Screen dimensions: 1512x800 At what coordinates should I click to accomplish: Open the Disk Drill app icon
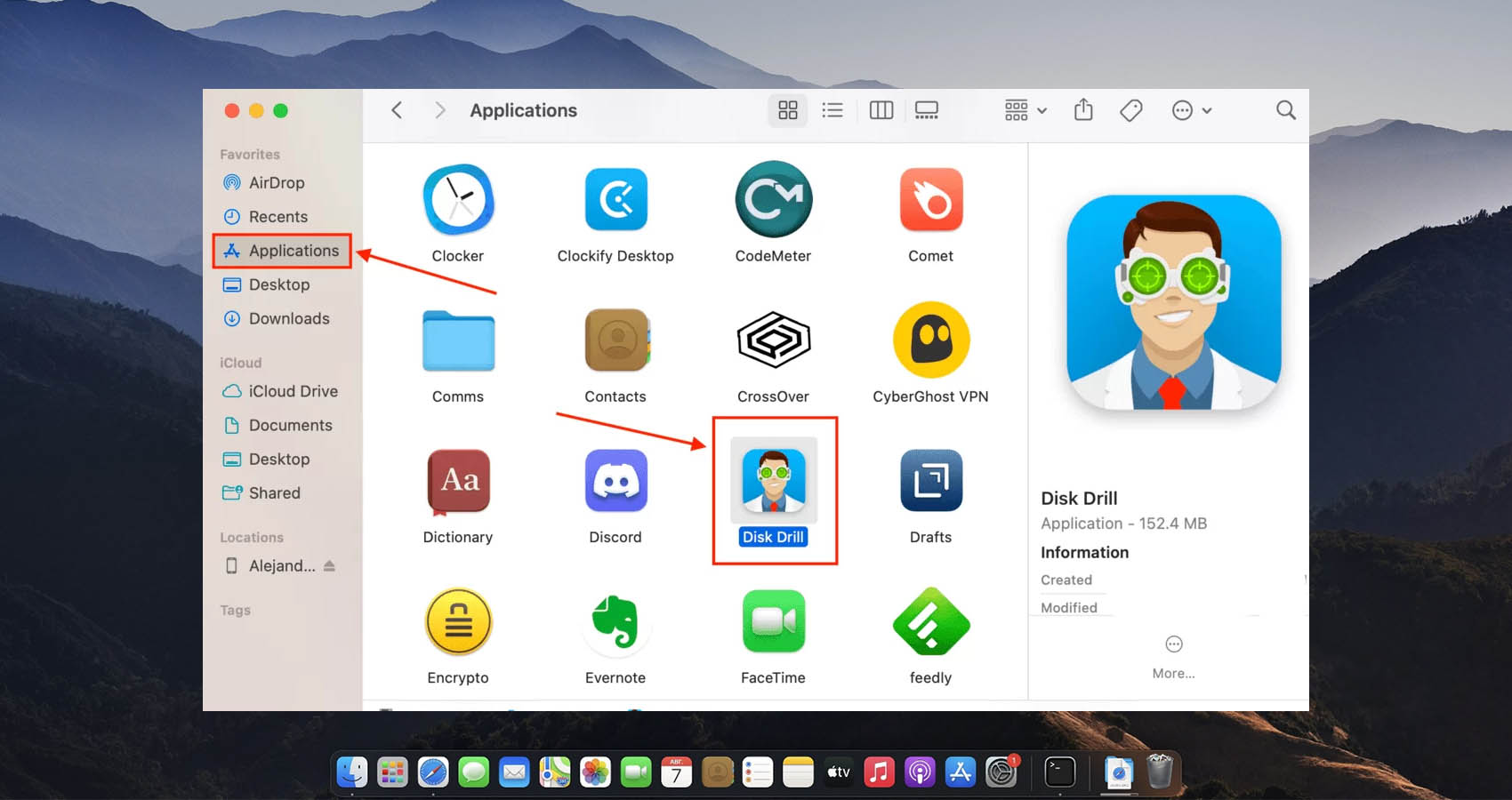point(773,481)
